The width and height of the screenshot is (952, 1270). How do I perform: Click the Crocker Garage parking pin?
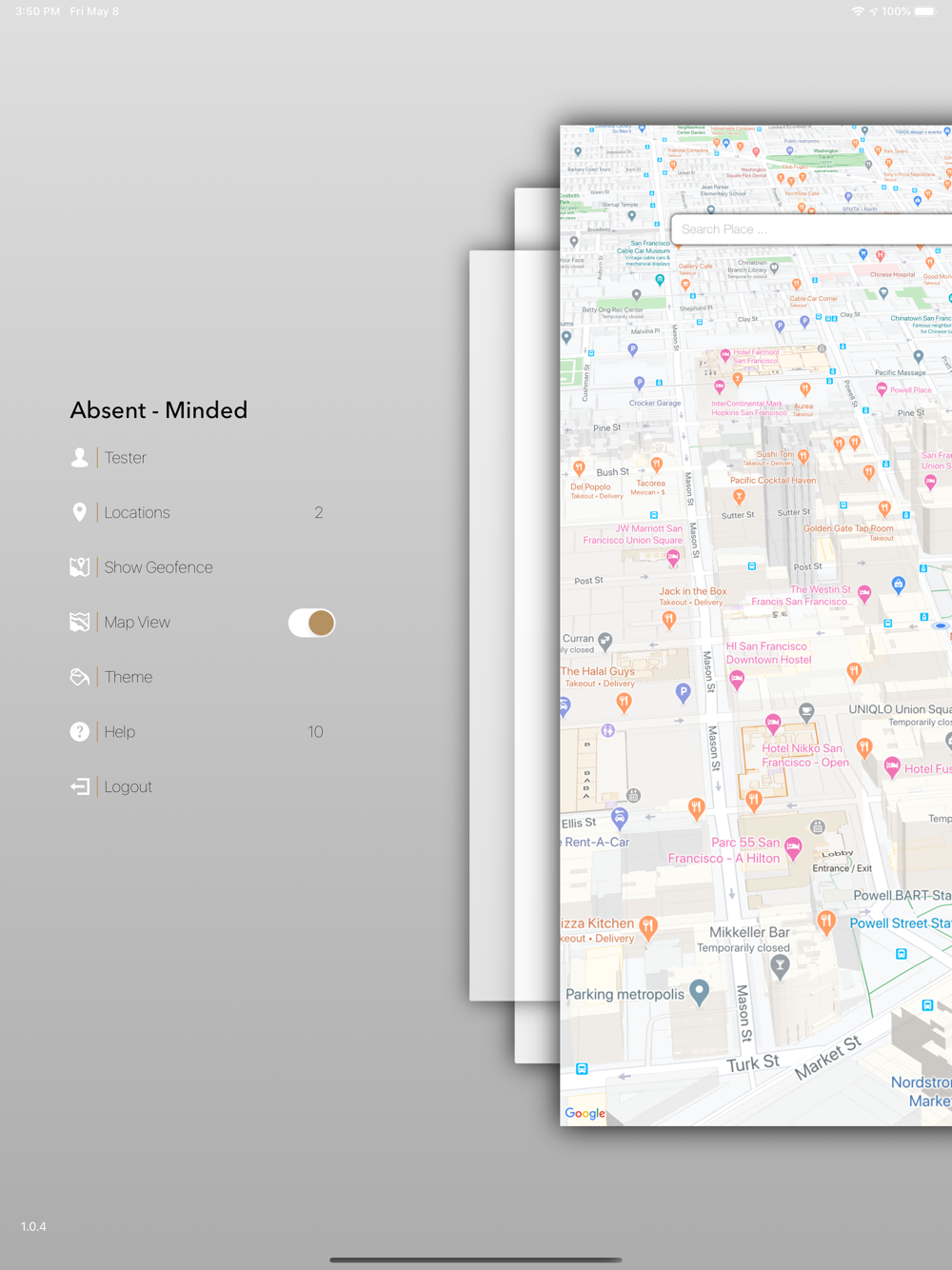(x=640, y=384)
